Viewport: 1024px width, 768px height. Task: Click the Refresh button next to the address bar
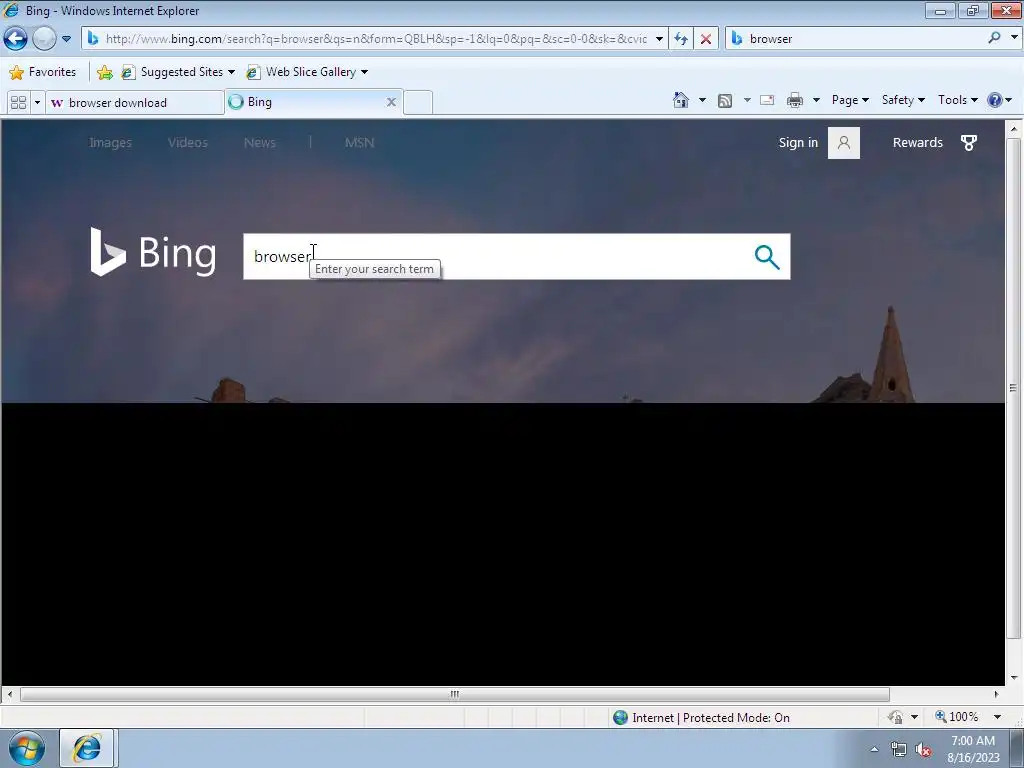pyautogui.click(x=681, y=39)
